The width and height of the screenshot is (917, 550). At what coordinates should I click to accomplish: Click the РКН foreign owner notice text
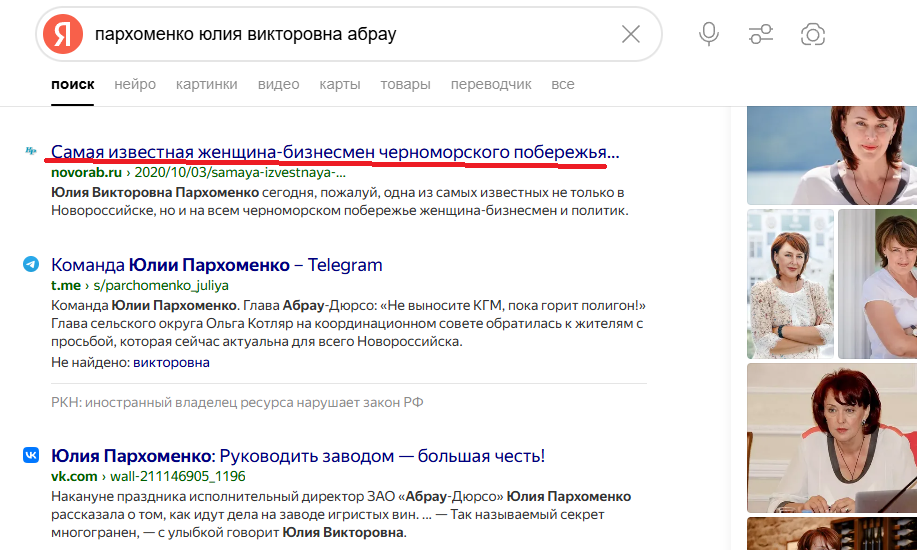237,402
